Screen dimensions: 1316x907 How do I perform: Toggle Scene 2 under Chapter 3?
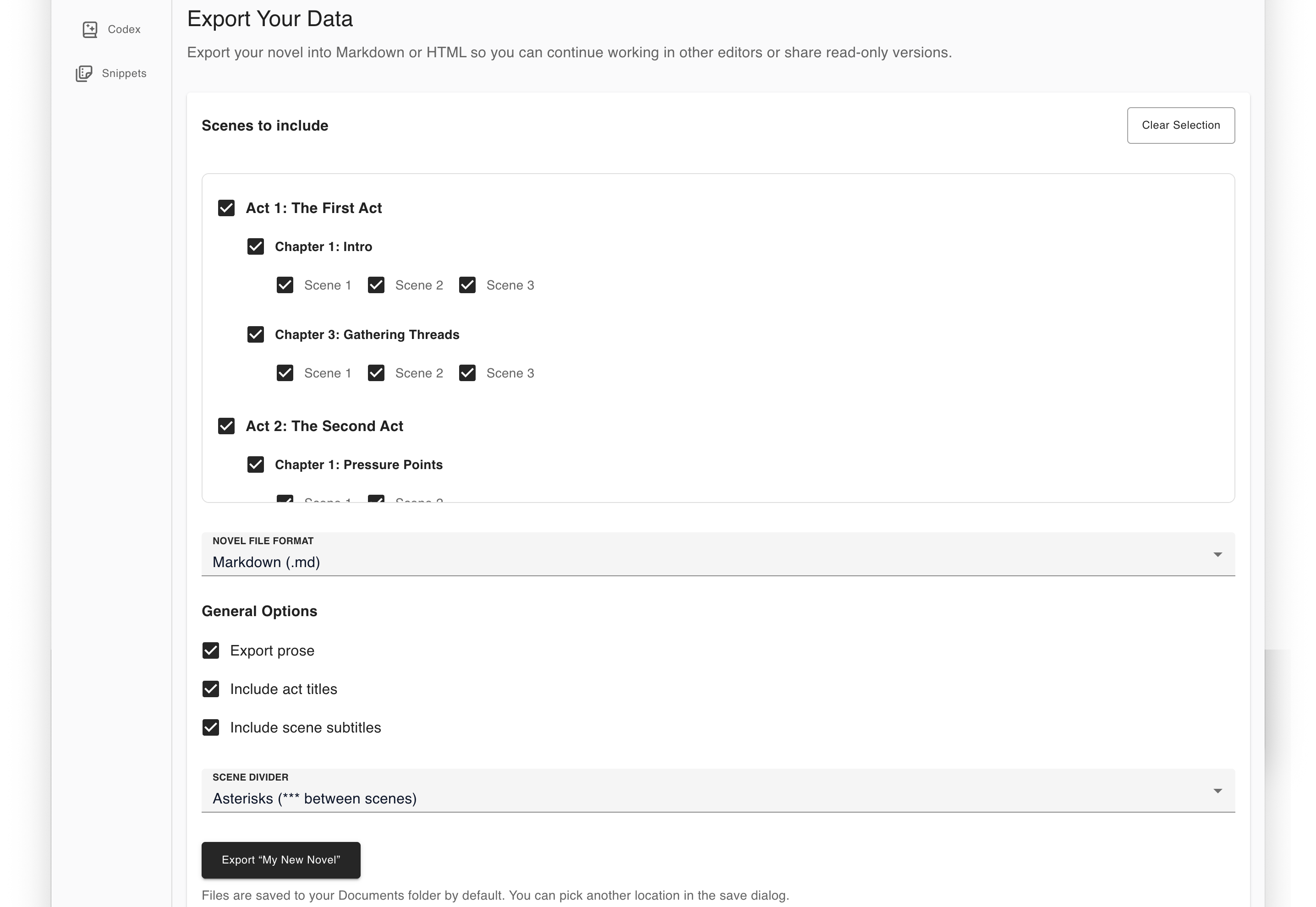[376, 373]
